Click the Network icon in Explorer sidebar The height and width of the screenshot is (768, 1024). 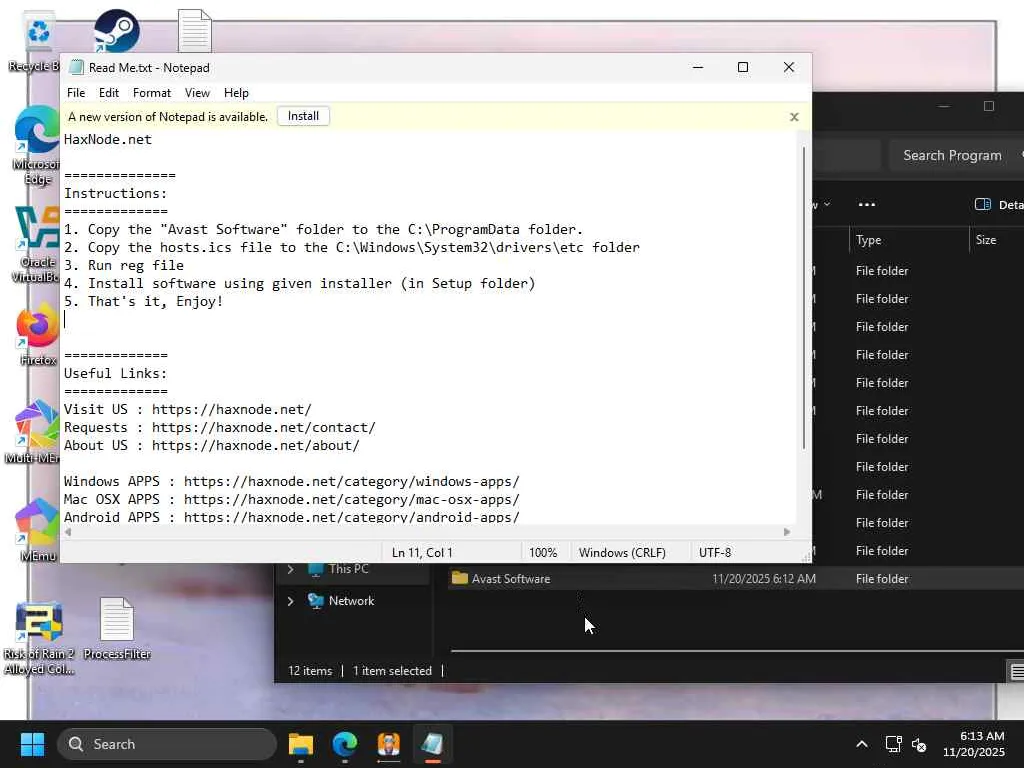[x=315, y=601]
